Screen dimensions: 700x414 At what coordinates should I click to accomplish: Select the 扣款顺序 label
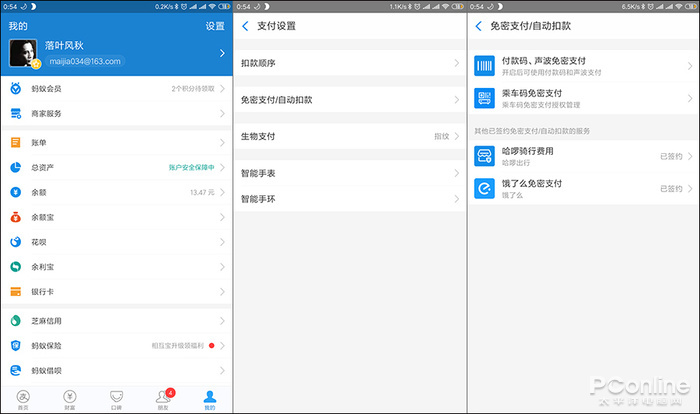(258, 63)
